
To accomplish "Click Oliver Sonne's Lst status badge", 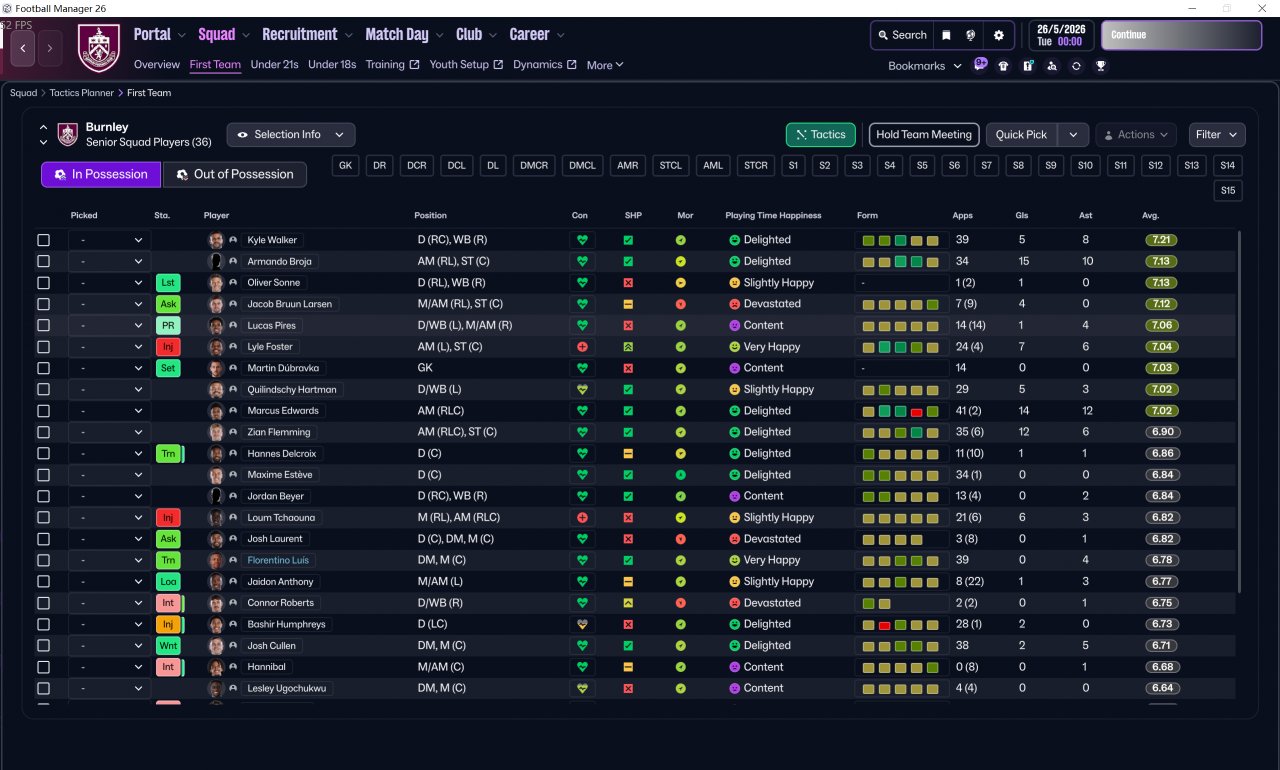I will (x=168, y=283).
